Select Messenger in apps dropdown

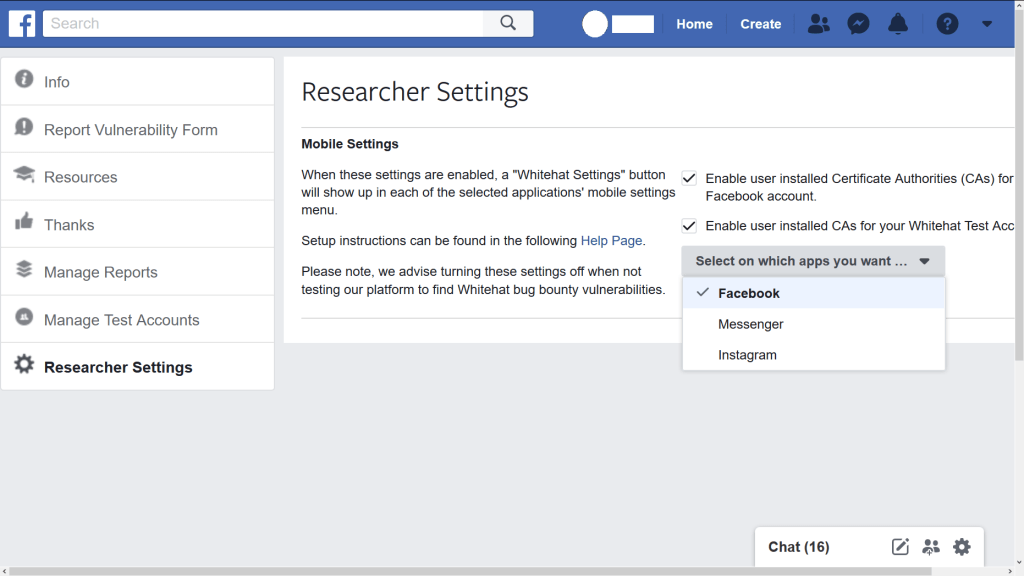coord(814,324)
